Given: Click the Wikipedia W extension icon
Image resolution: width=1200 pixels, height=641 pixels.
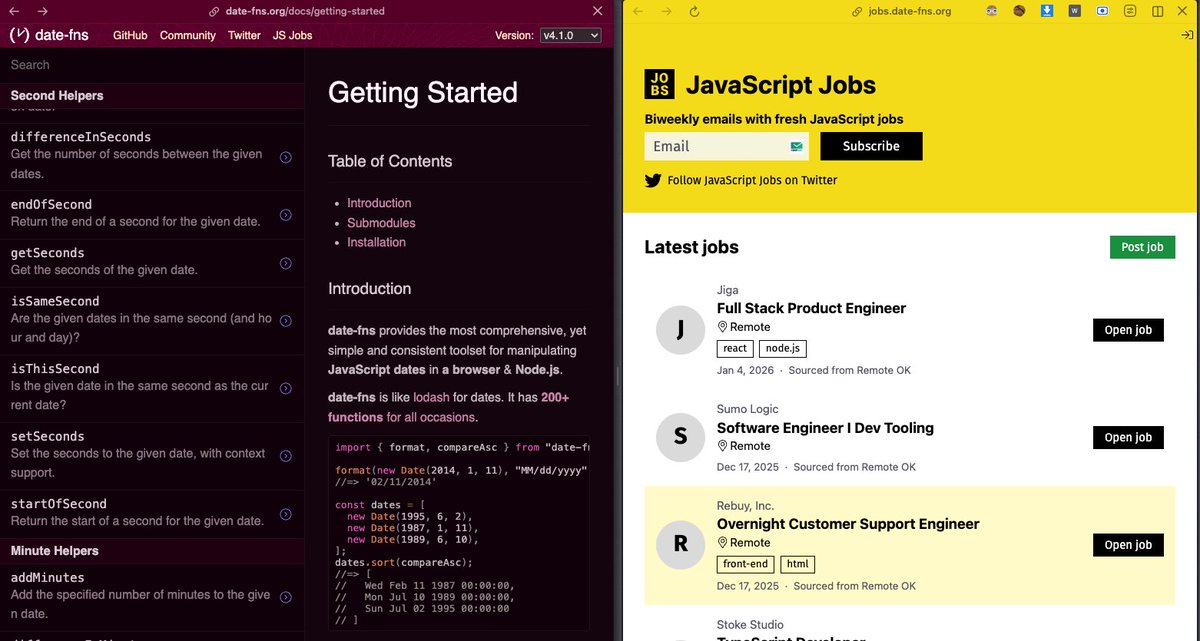Looking at the screenshot, I should [1075, 11].
